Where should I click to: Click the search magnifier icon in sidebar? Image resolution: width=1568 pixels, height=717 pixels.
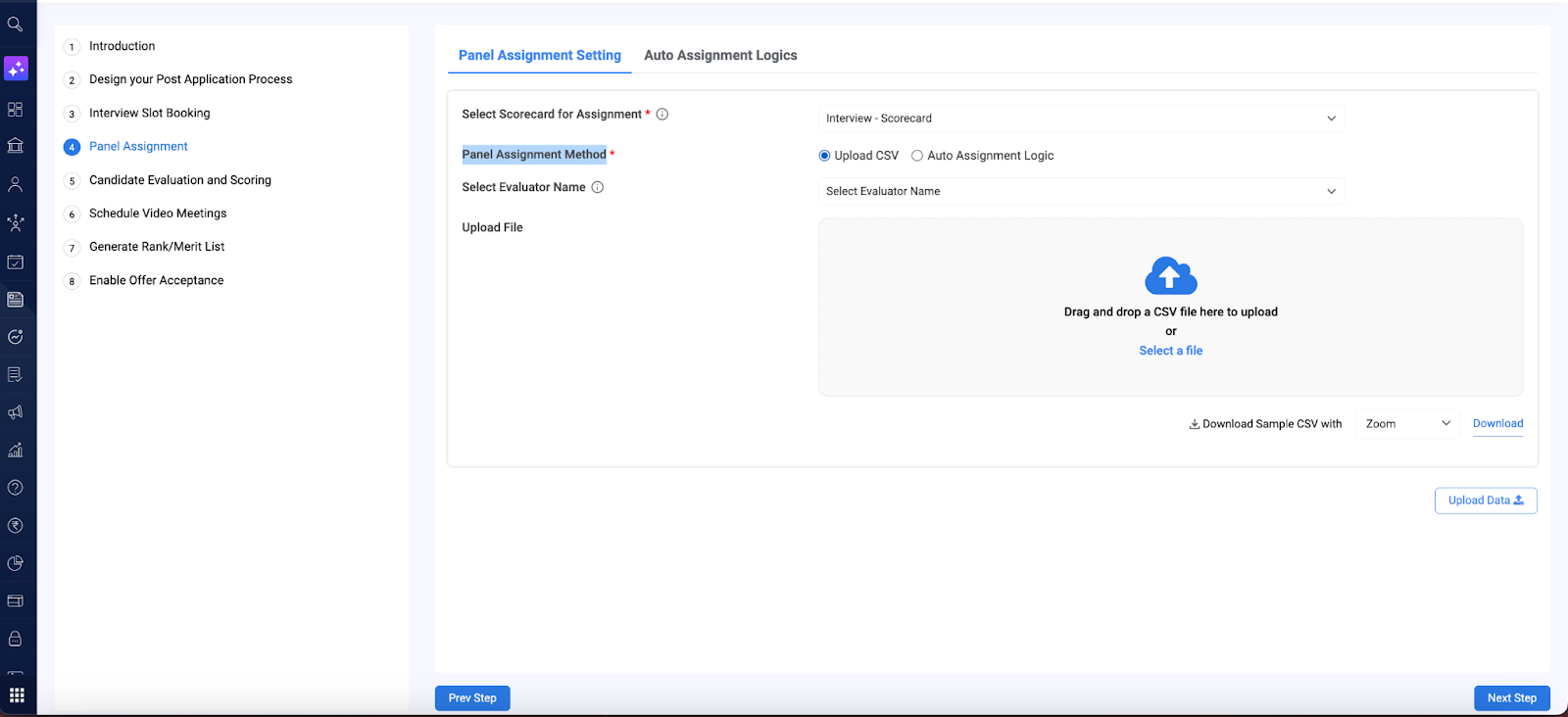(15, 24)
